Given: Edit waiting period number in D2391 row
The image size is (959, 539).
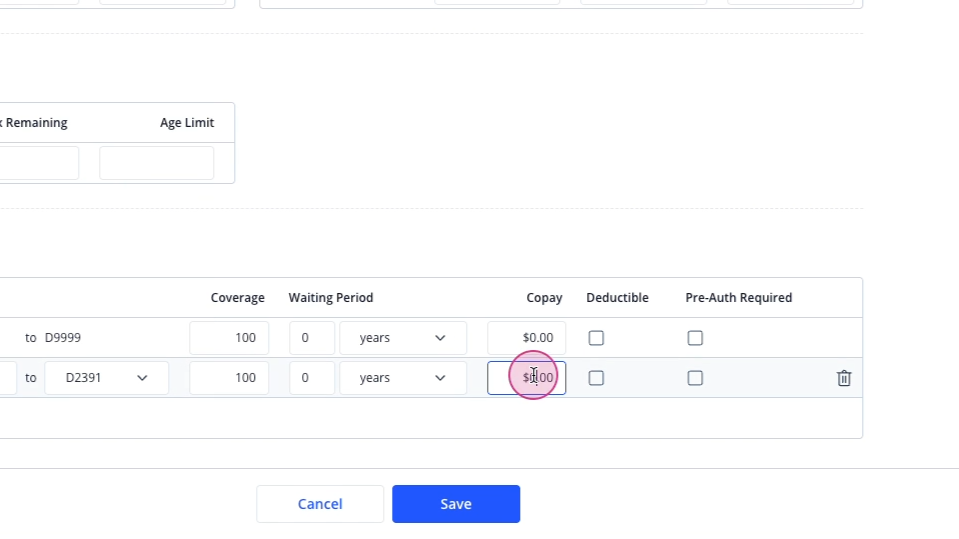Looking at the screenshot, I should [312, 377].
